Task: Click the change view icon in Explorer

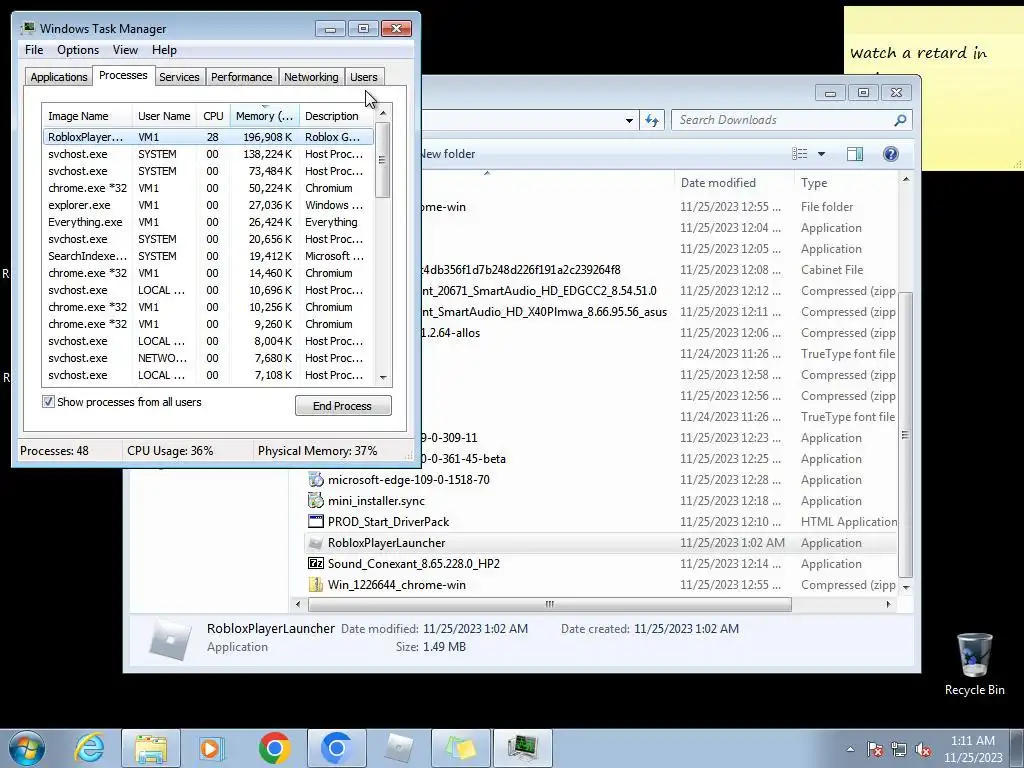Action: [x=799, y=154]
